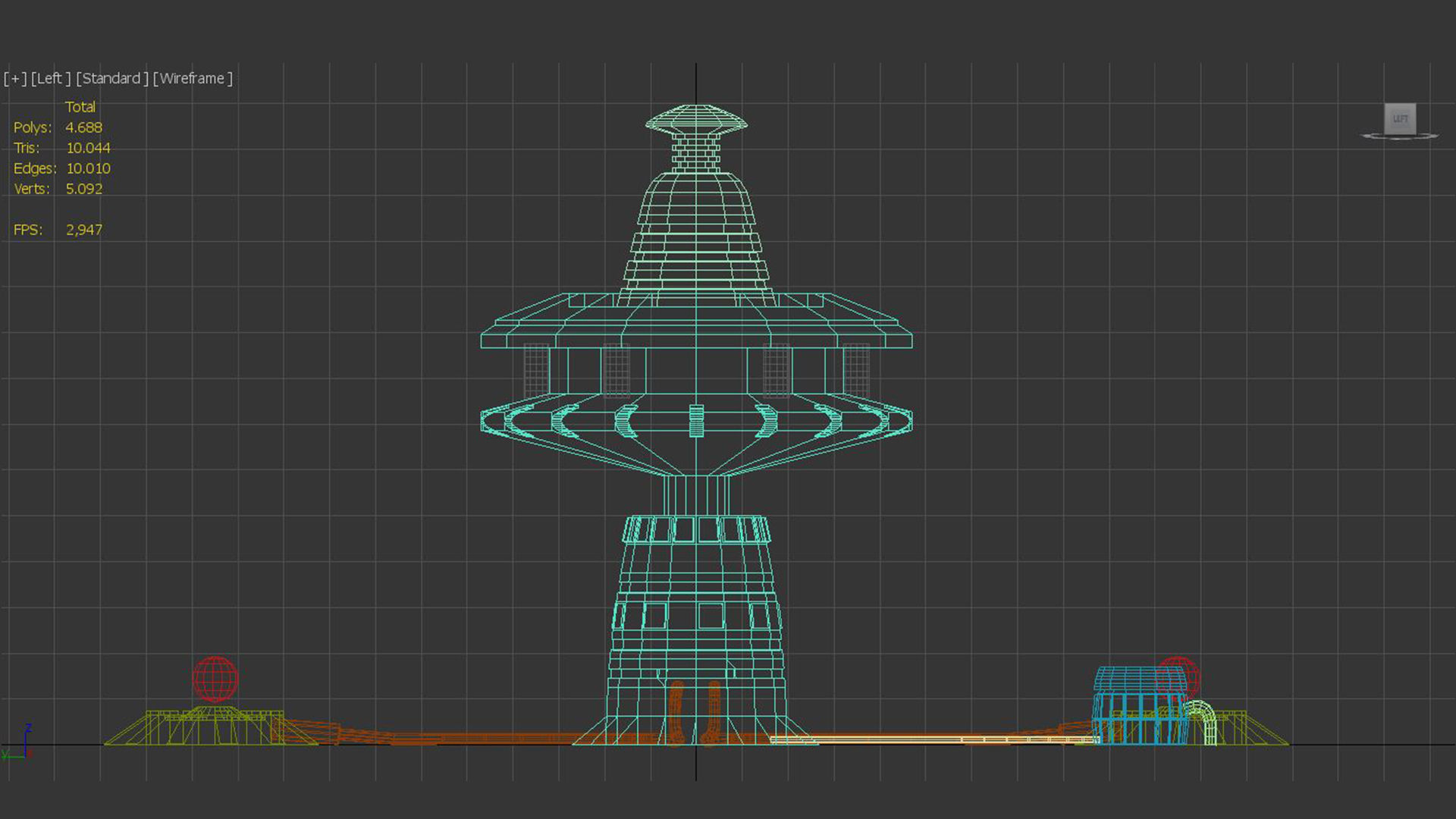Screen dimensions: 1456x819
Task: Click the ViewCube compass ring
Action: coord(1400,136)
